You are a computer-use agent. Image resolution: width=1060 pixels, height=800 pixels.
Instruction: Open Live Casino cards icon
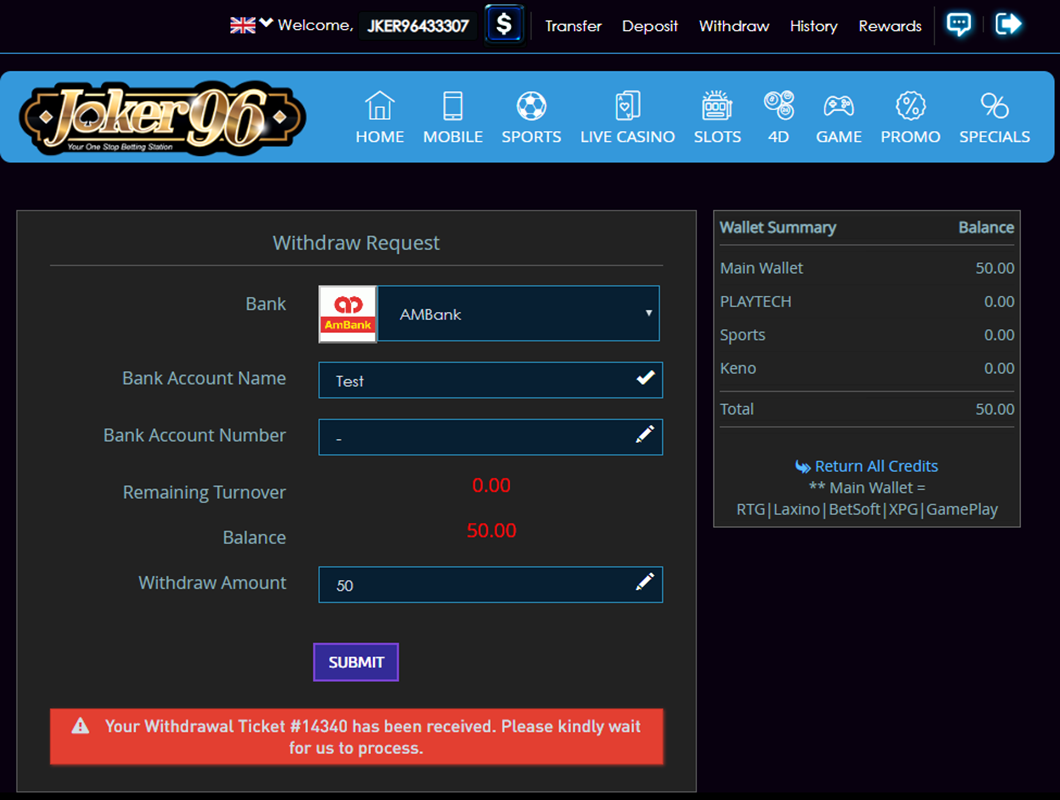(x=627, y=106)
